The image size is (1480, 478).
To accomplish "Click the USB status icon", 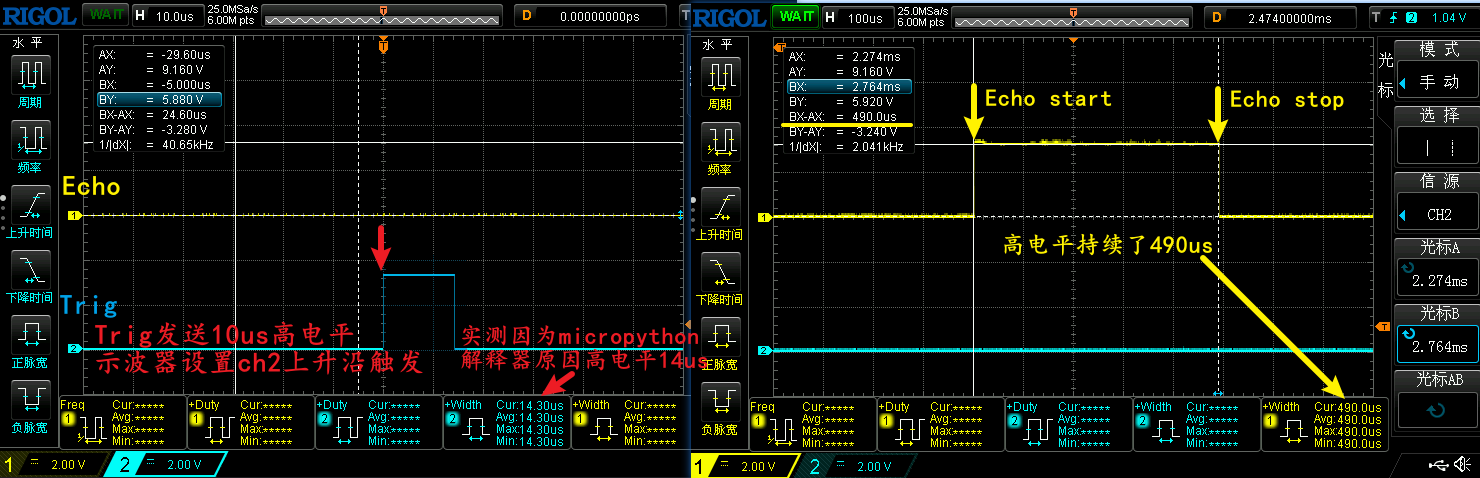I will pyautogui.click(x=1439, y=465).
